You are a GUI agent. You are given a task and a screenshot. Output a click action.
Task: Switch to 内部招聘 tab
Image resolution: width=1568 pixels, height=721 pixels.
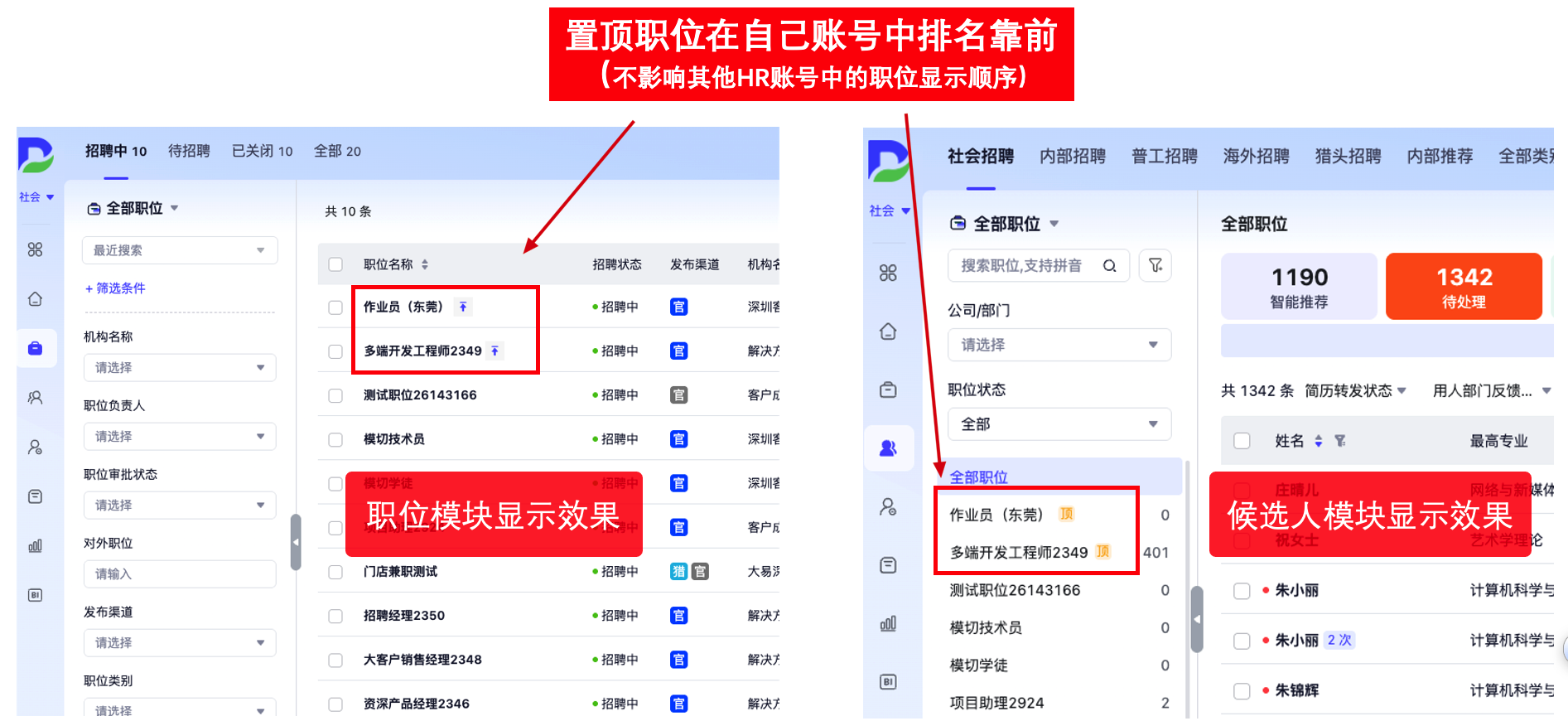click(1073, 156)
